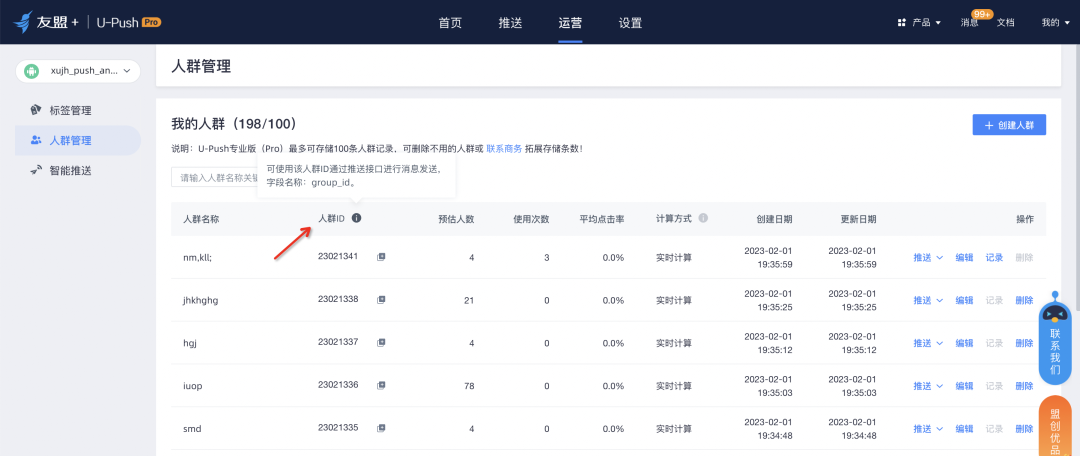Image resolution: width=1080 pixels, height=456 pixels.
Task: Expand 推送 dropdown for iuop row
Action: click(x=928, y=386)
